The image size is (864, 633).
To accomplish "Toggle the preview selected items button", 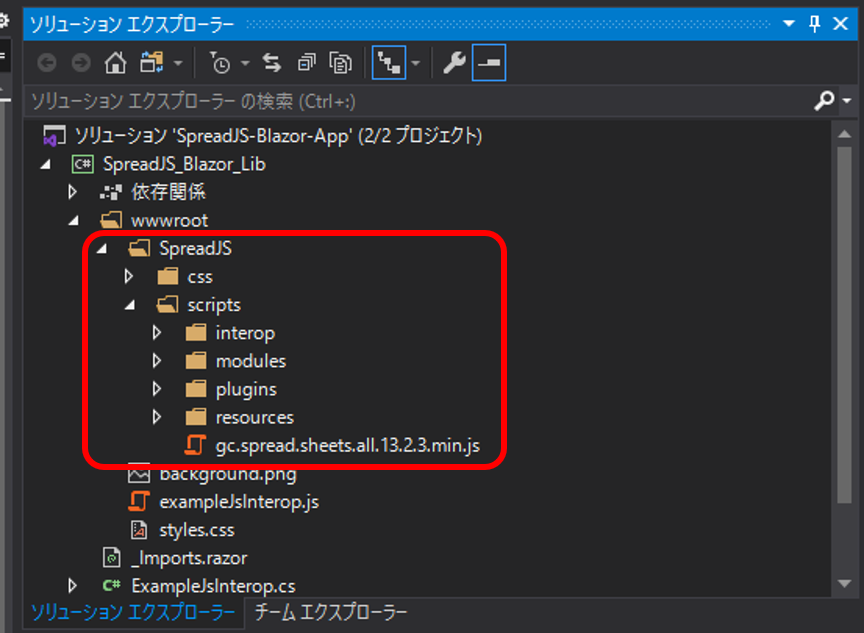I will 489,63.
